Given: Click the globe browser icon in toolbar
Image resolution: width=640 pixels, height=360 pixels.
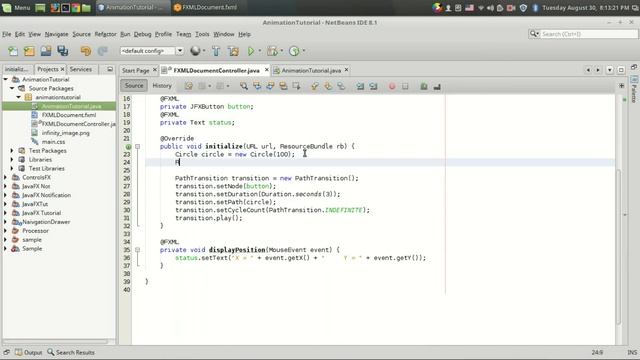Looking at the screenshot, I should [195, 51].
